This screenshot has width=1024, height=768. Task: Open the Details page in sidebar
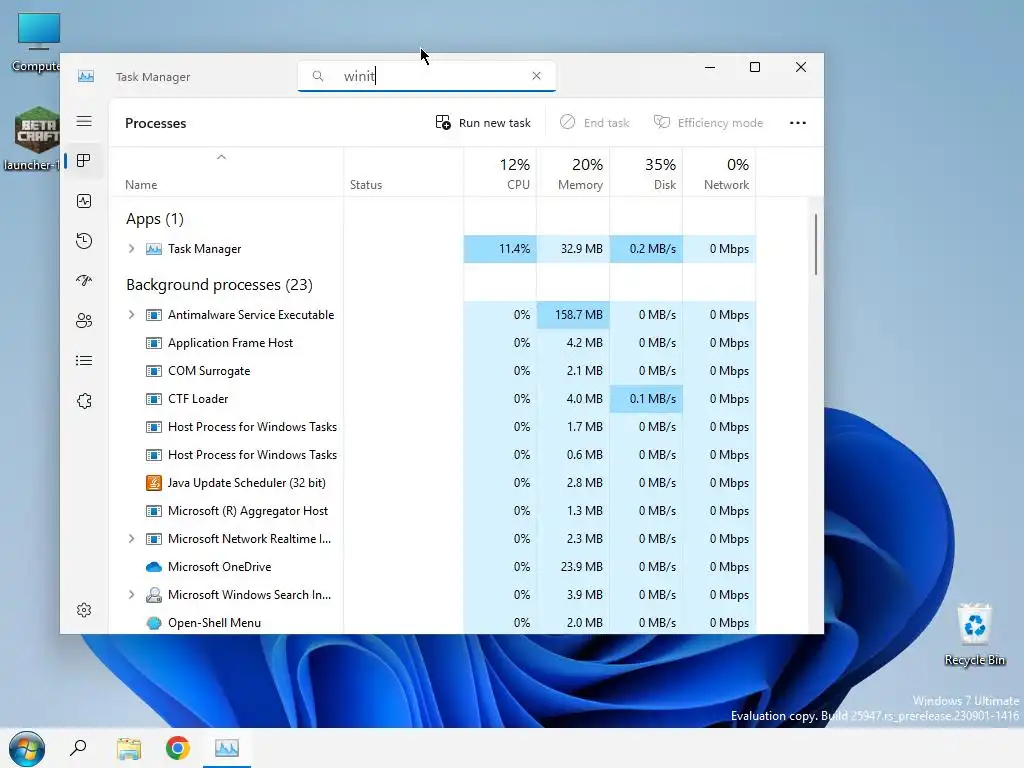84,360
